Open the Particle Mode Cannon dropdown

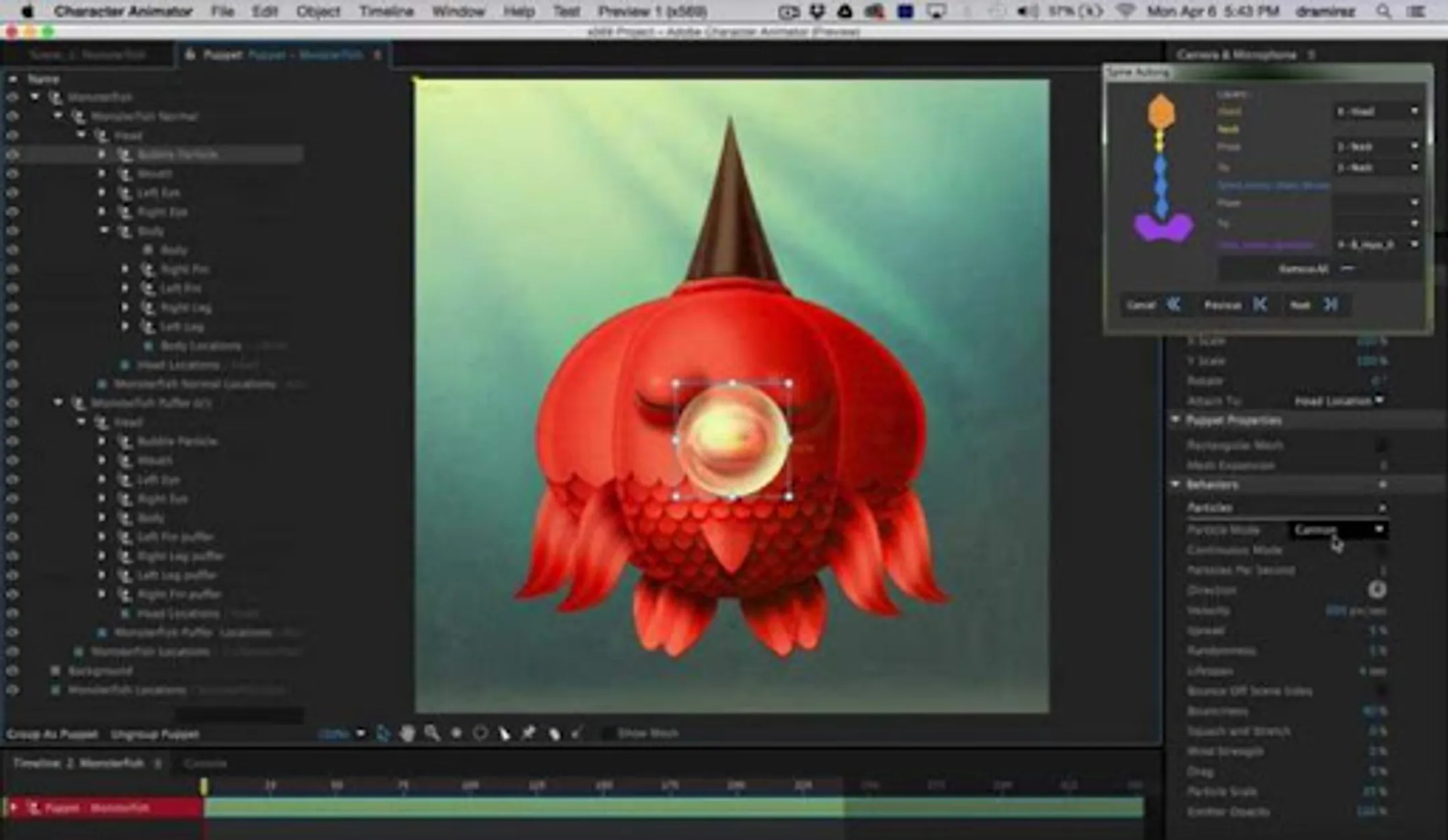[x=1338, y=530]
